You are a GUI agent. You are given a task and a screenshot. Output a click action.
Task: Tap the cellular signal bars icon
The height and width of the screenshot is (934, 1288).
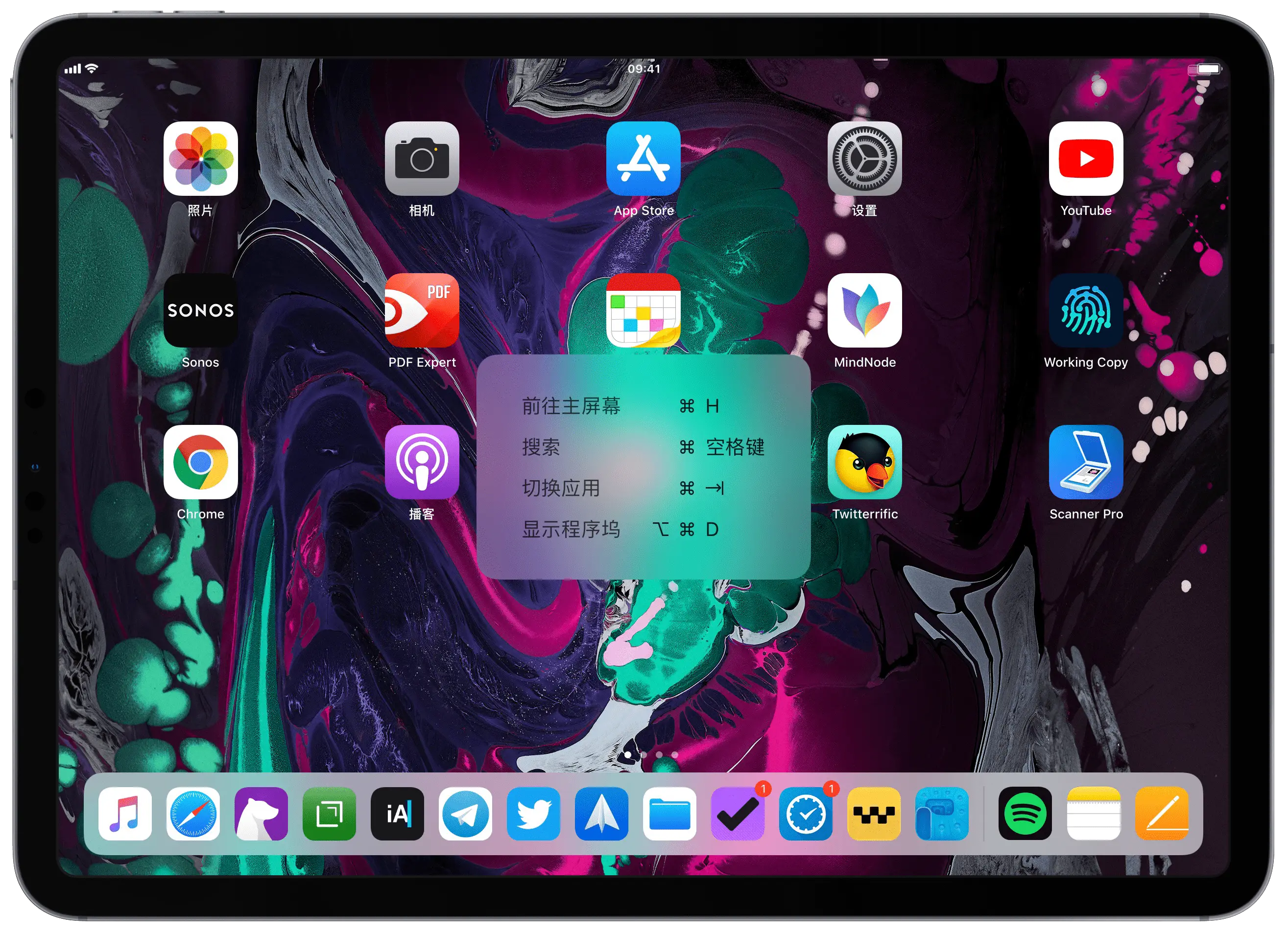click(72, 70)
